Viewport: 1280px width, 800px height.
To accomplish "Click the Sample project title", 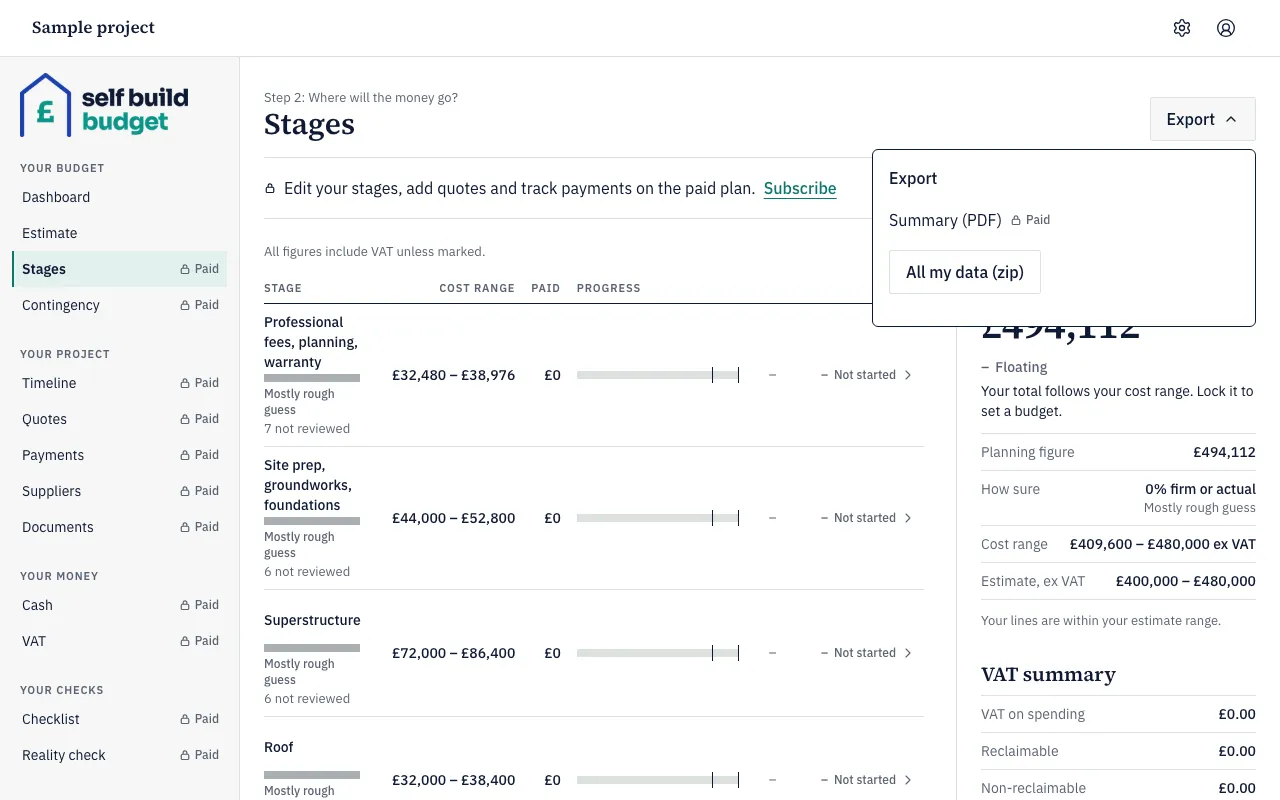I will pyautogui.click(x=93, y=28).
